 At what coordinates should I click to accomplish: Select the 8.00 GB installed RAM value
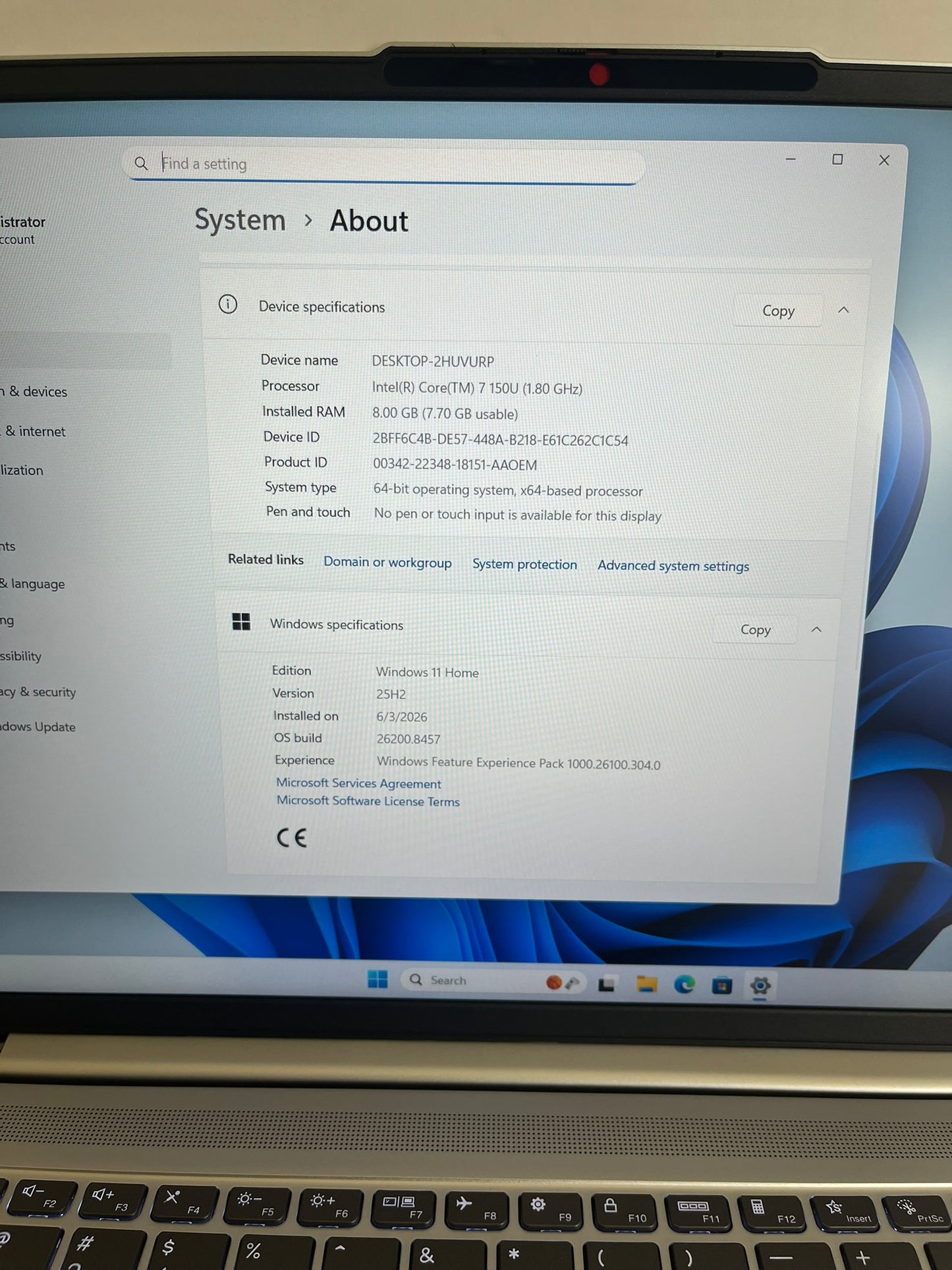(445, 413)
